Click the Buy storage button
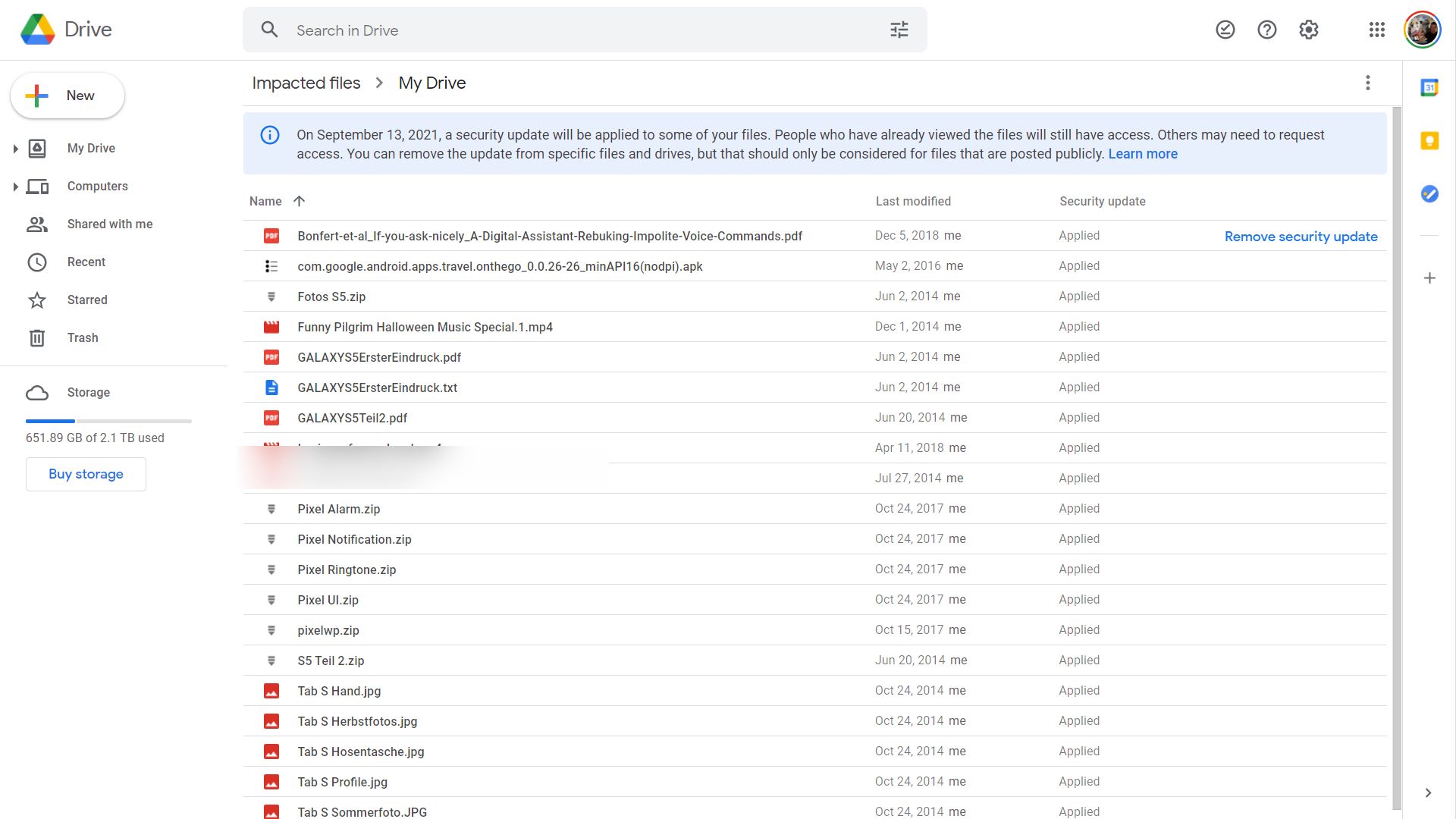The width and height of the screenshot is (1456, 819). click(x=86, y=474)
